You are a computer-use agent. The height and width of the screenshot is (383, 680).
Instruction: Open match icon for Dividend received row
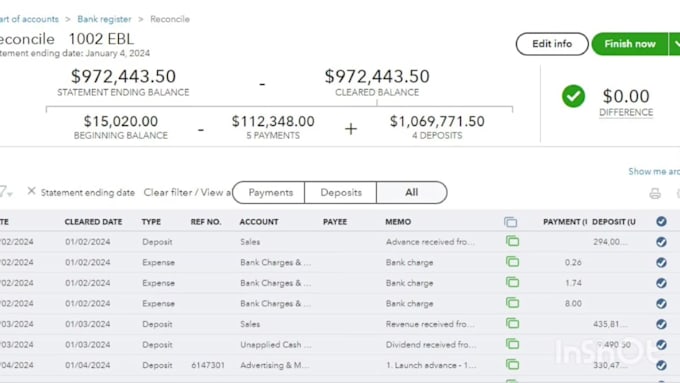point(512,344)
